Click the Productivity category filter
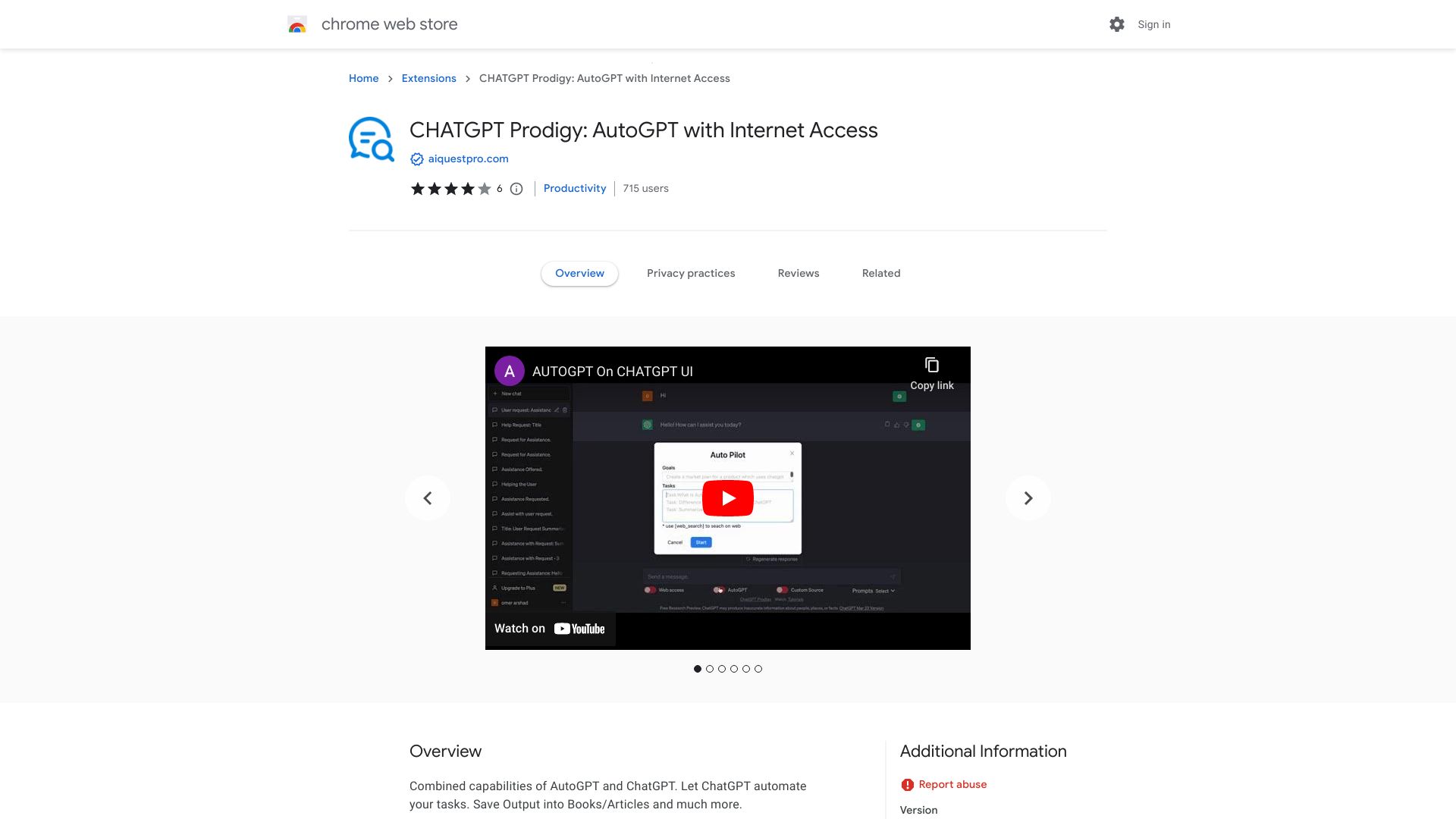Image resolution: width=1456 pixels, height=819 pixels. pos(574,188)
